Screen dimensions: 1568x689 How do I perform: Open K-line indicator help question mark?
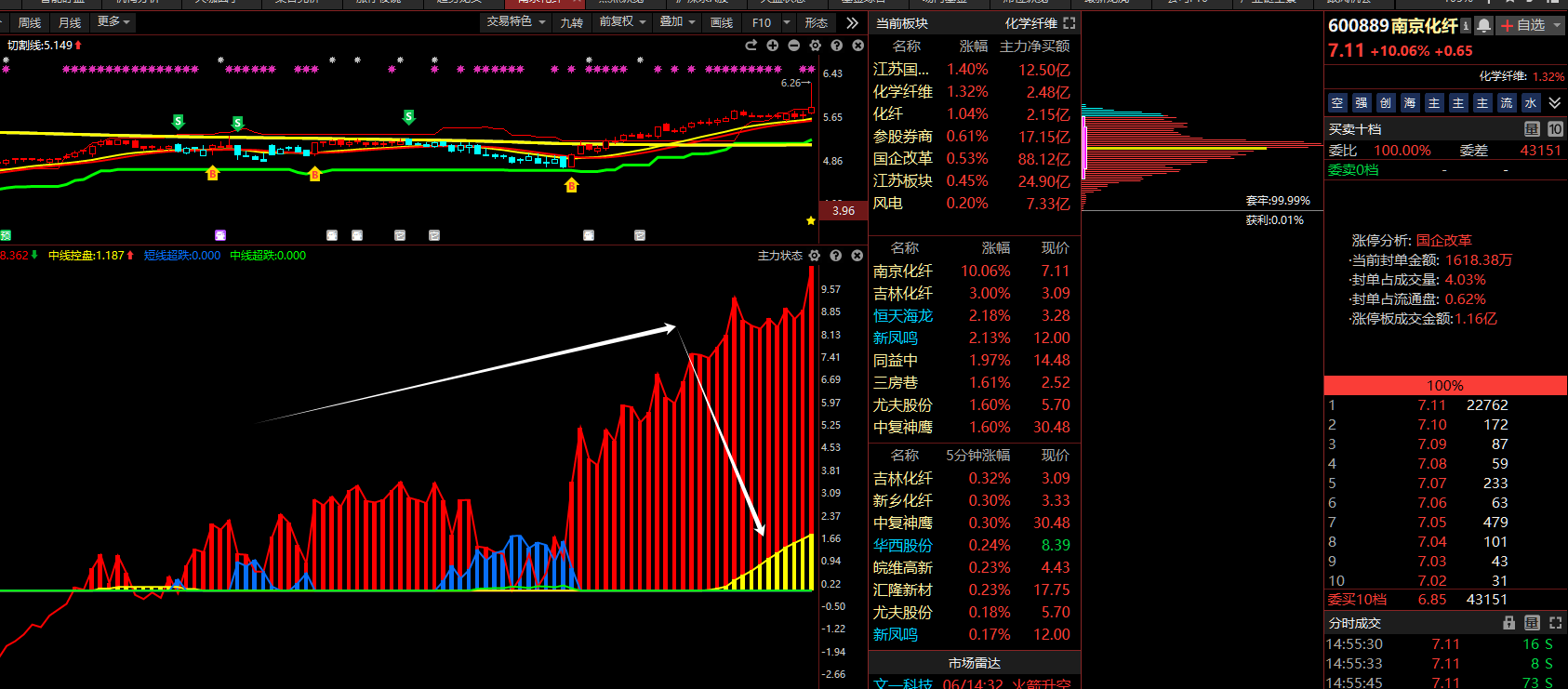(x=836, y=46)
